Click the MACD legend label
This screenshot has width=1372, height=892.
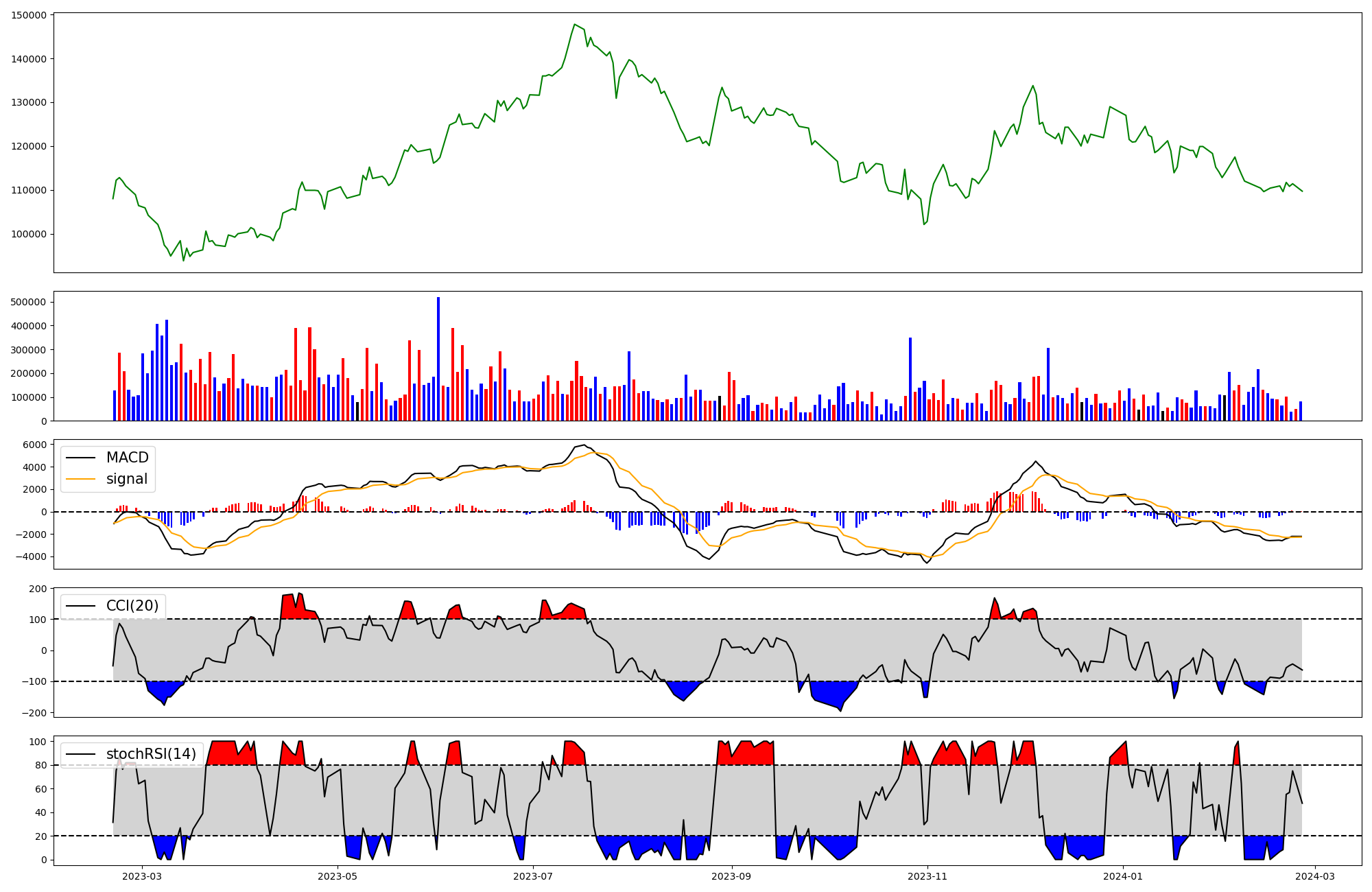(127, 458)
